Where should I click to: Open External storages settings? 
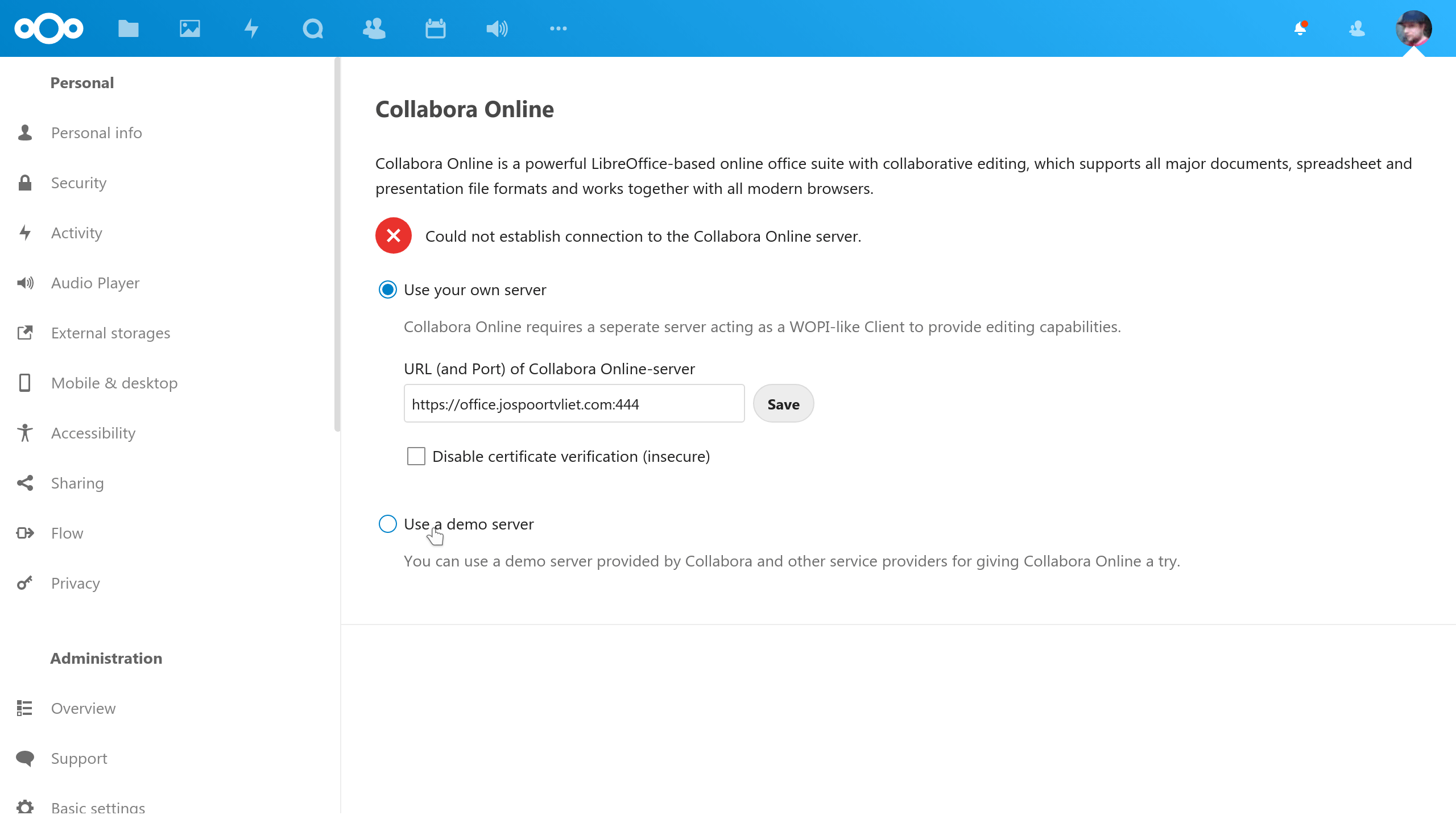(x=111, y=333)
